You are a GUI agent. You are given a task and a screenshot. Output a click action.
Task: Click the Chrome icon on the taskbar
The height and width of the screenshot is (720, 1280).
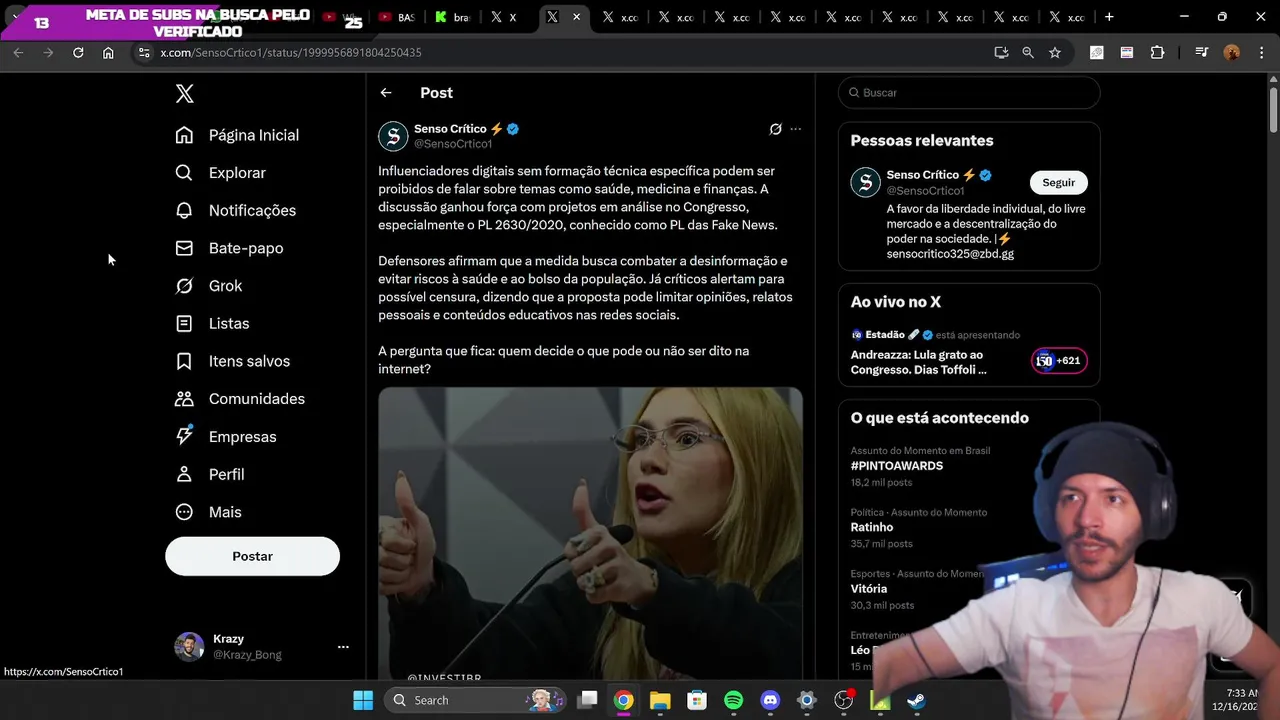click(x=623, y=700)
